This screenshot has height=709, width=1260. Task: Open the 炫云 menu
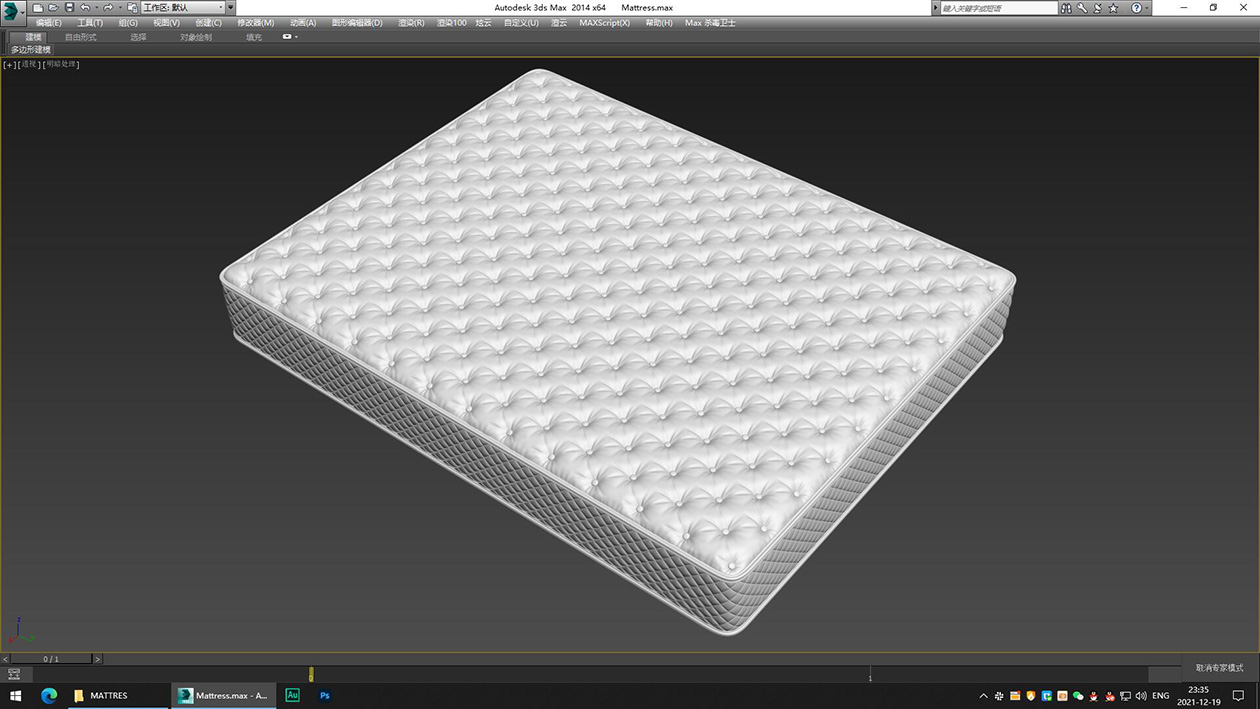click(484, 22)
